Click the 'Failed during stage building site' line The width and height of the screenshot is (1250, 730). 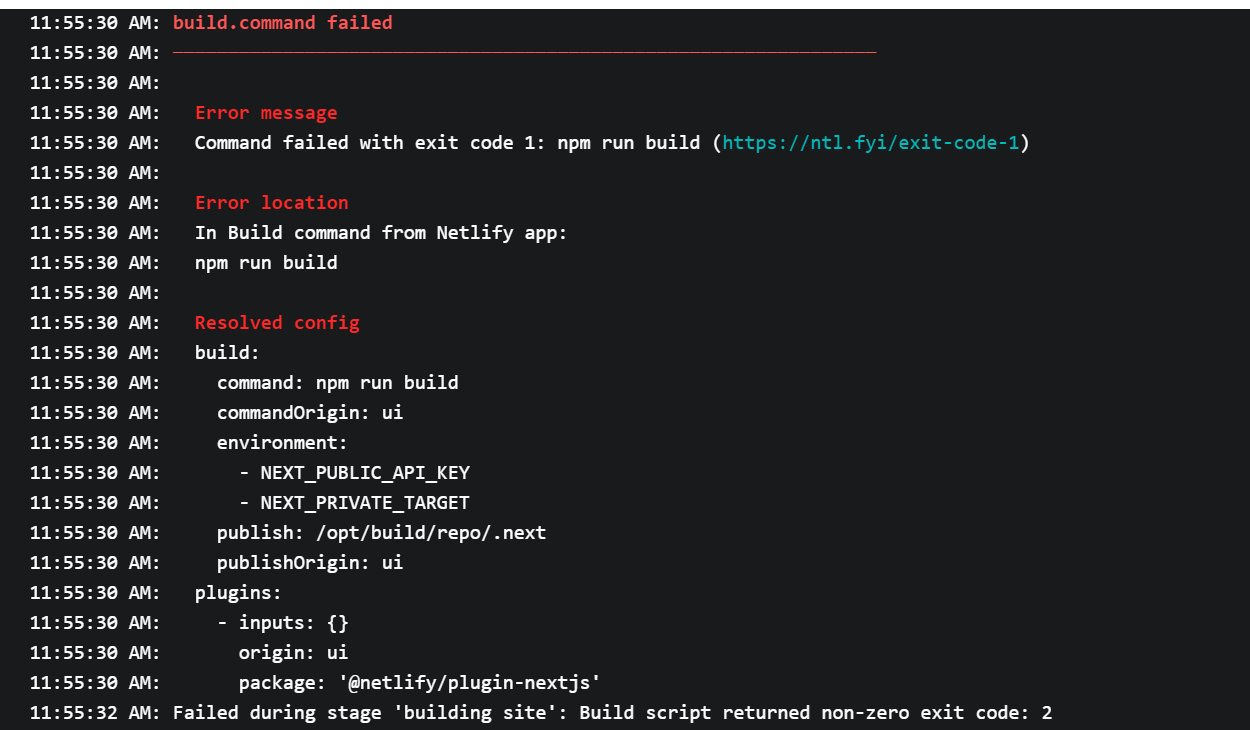click(x=613, y=712)
